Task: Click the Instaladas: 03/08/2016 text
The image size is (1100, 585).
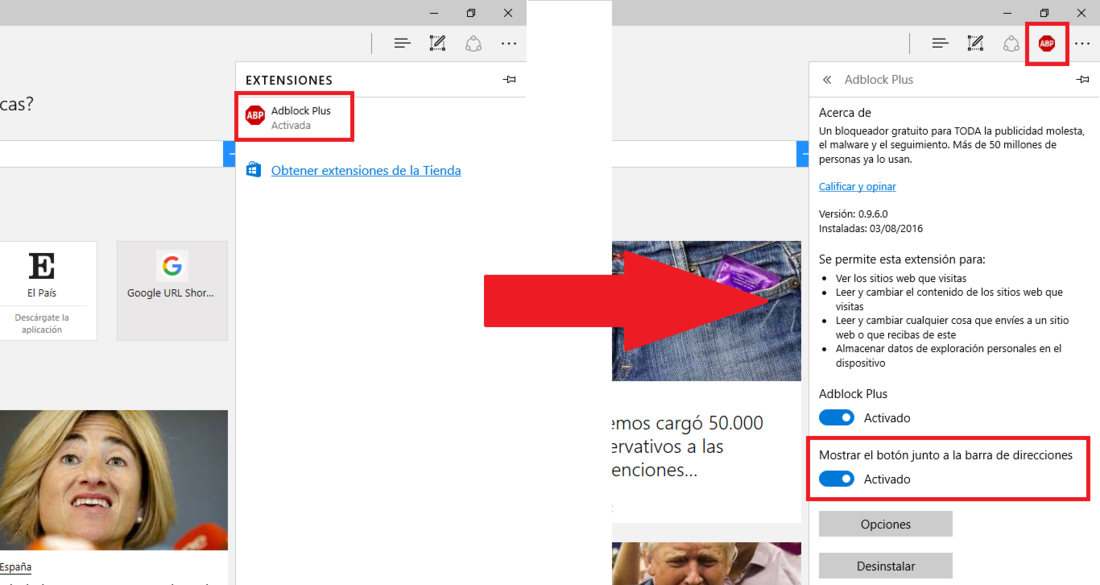Action: [x=871, y=229]
